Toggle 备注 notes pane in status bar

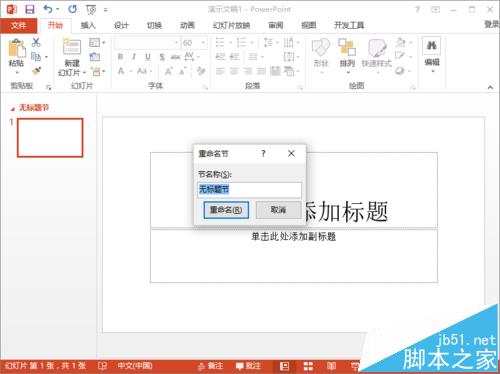[x=210, y=366]
